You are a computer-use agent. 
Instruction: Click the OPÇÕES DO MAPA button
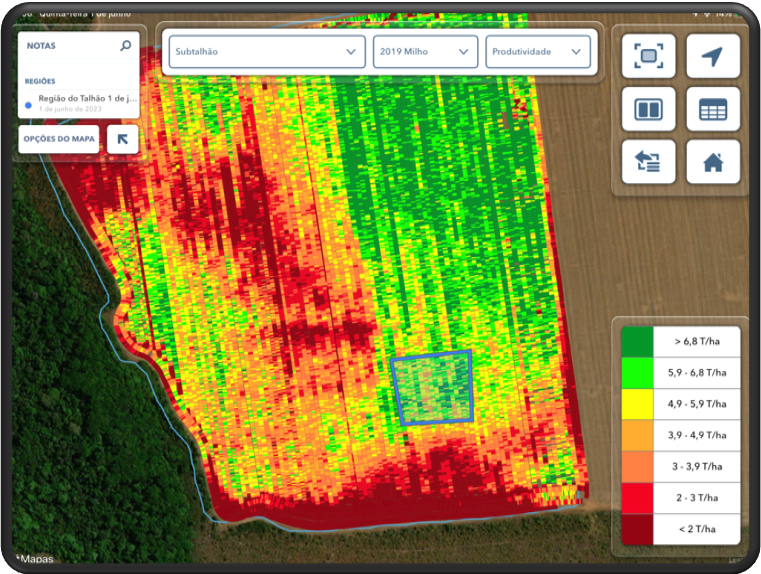tap(61, 139)
